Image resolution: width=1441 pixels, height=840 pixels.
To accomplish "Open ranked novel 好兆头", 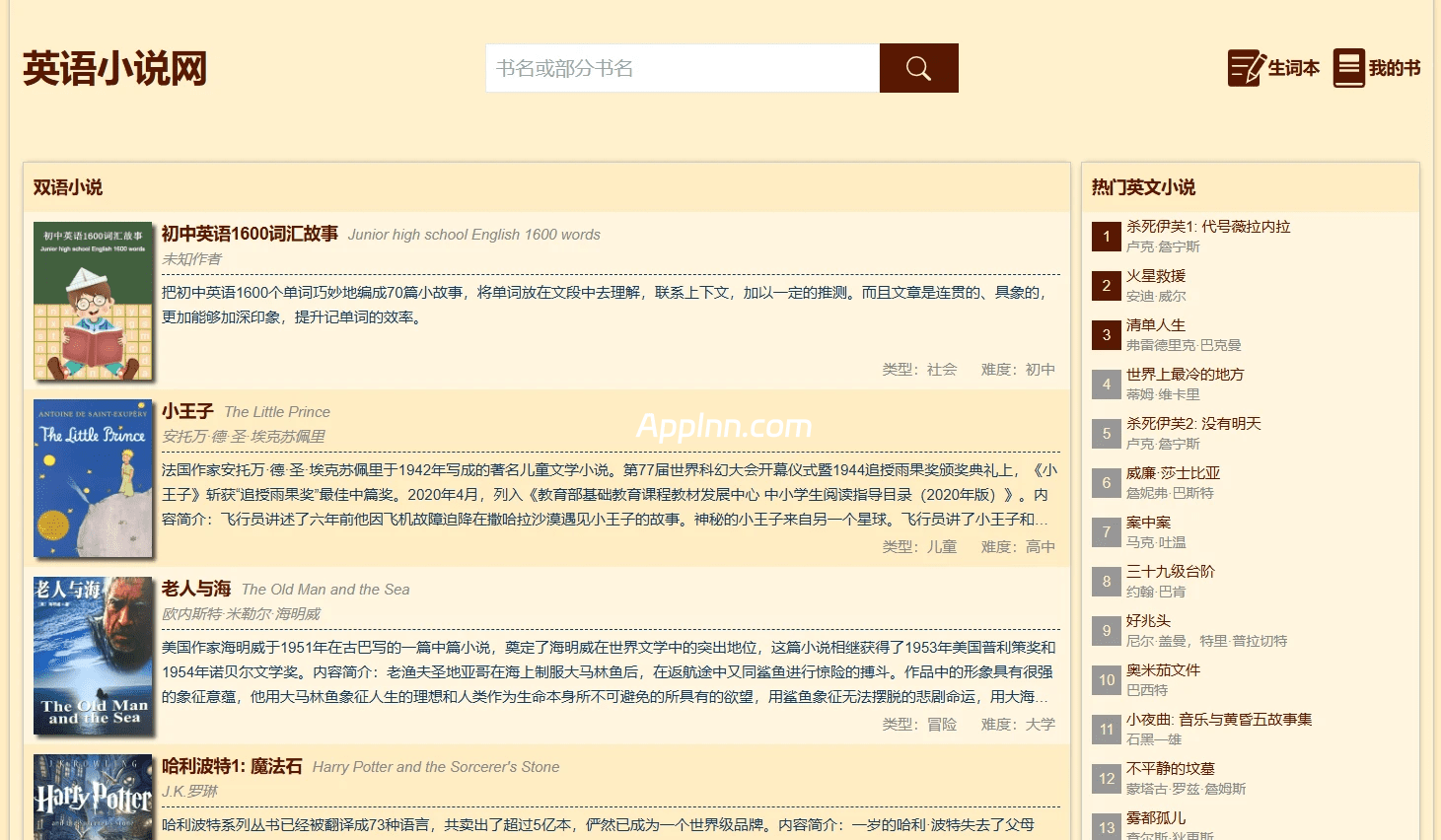I will (1149, 620).
